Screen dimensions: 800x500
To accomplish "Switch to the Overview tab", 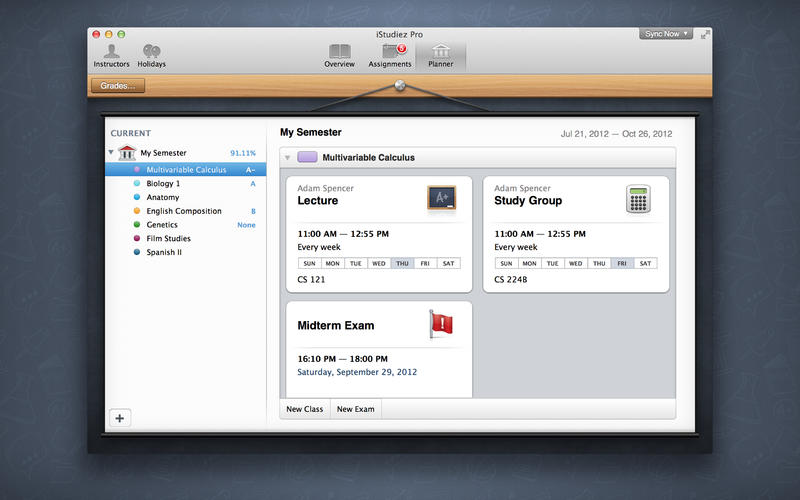I will 339,54.
